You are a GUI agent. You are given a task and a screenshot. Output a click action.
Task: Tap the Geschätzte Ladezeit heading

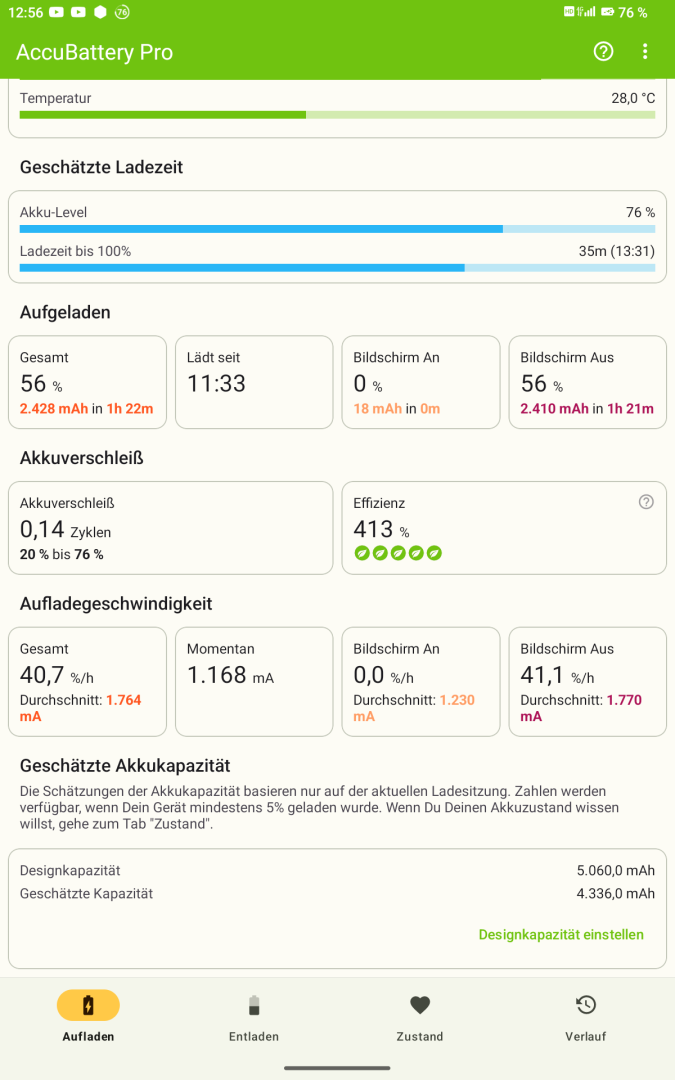click(x=101, y=167)
